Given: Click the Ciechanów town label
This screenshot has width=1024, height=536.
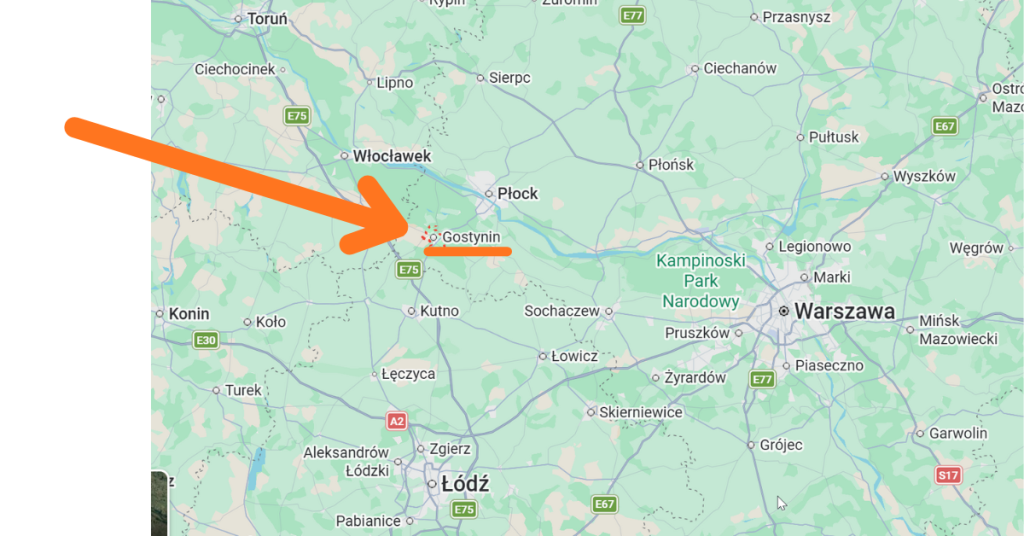Looking at the screenshot, I should click(740, 68).
